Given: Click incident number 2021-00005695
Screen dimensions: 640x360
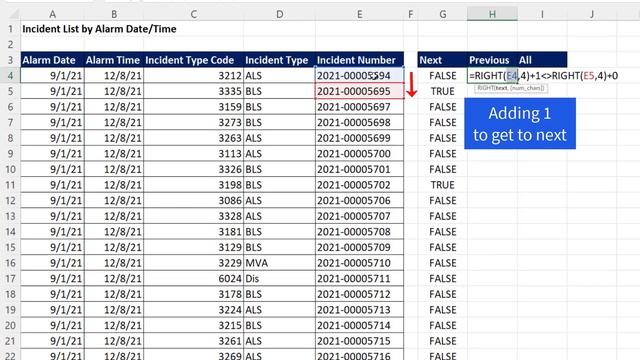Looking at the screenshot, I should [x=359, y=91].
